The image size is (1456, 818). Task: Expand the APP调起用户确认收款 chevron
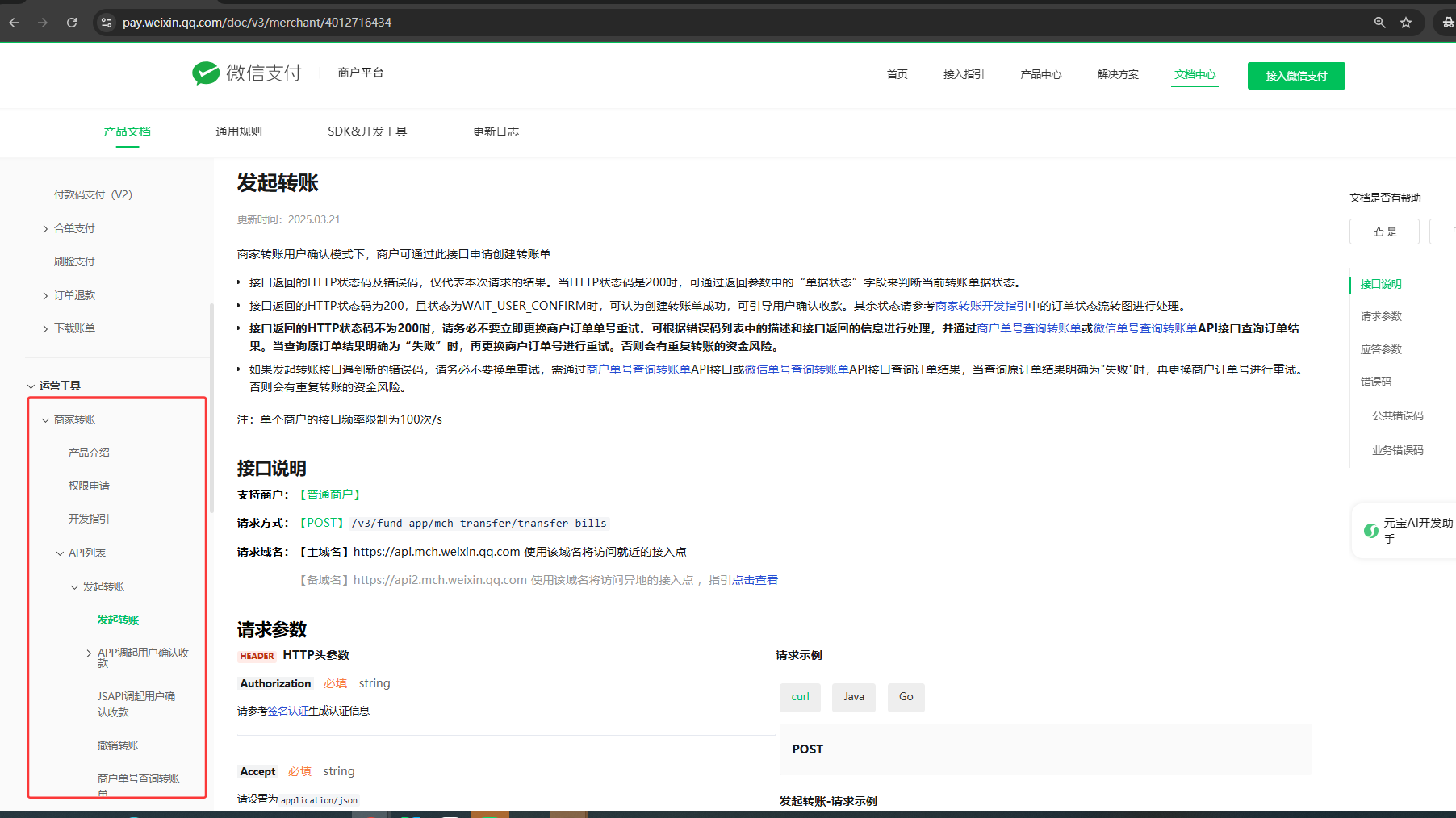(x=89, y=653)
